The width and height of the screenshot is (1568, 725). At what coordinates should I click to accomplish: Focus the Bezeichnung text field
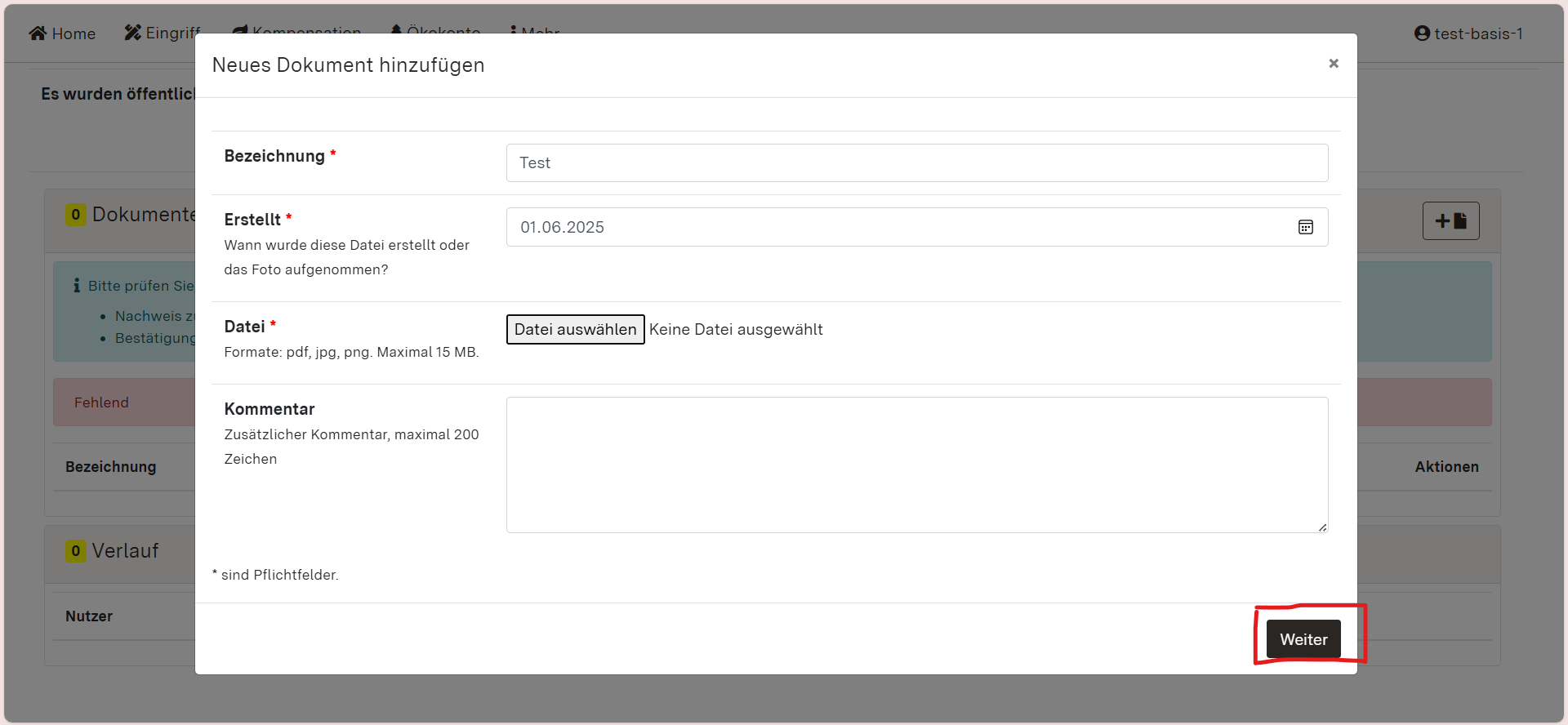[x=916, y=163]
